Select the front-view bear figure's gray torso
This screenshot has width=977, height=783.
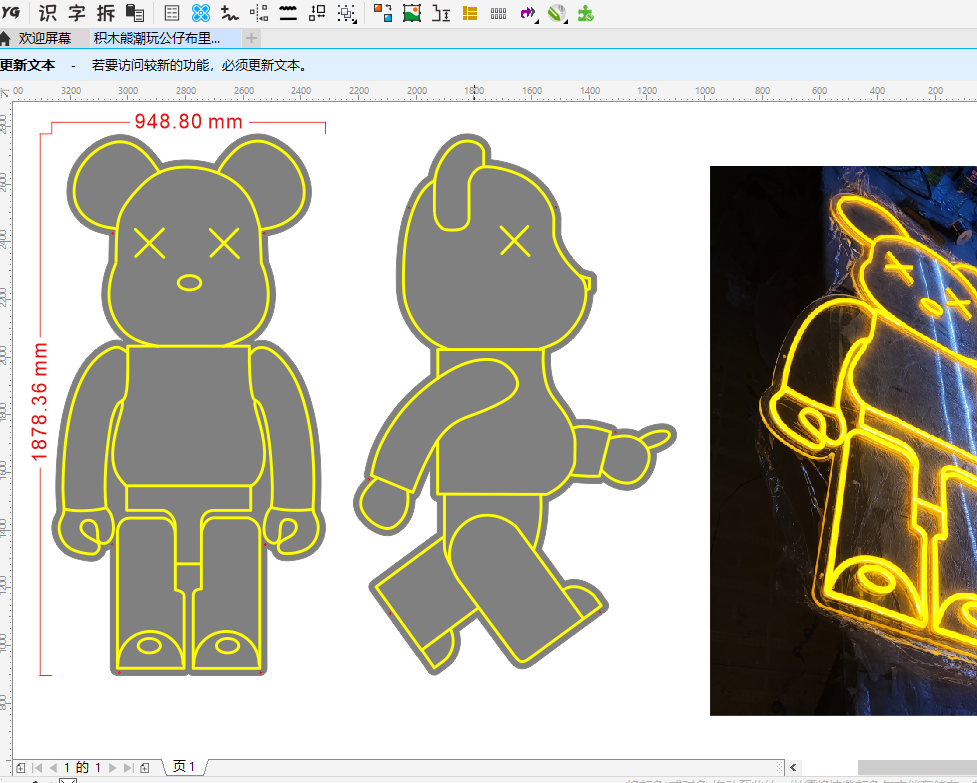188,415
